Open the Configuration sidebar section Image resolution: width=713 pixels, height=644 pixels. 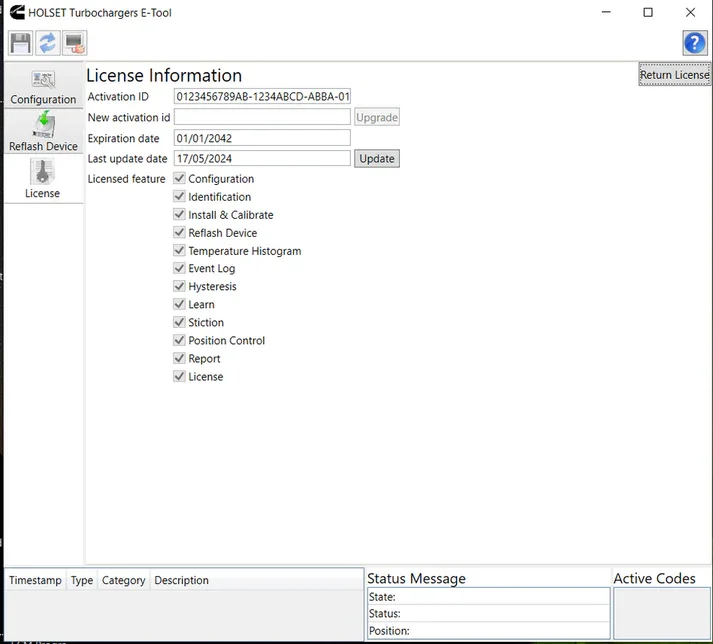43,86
